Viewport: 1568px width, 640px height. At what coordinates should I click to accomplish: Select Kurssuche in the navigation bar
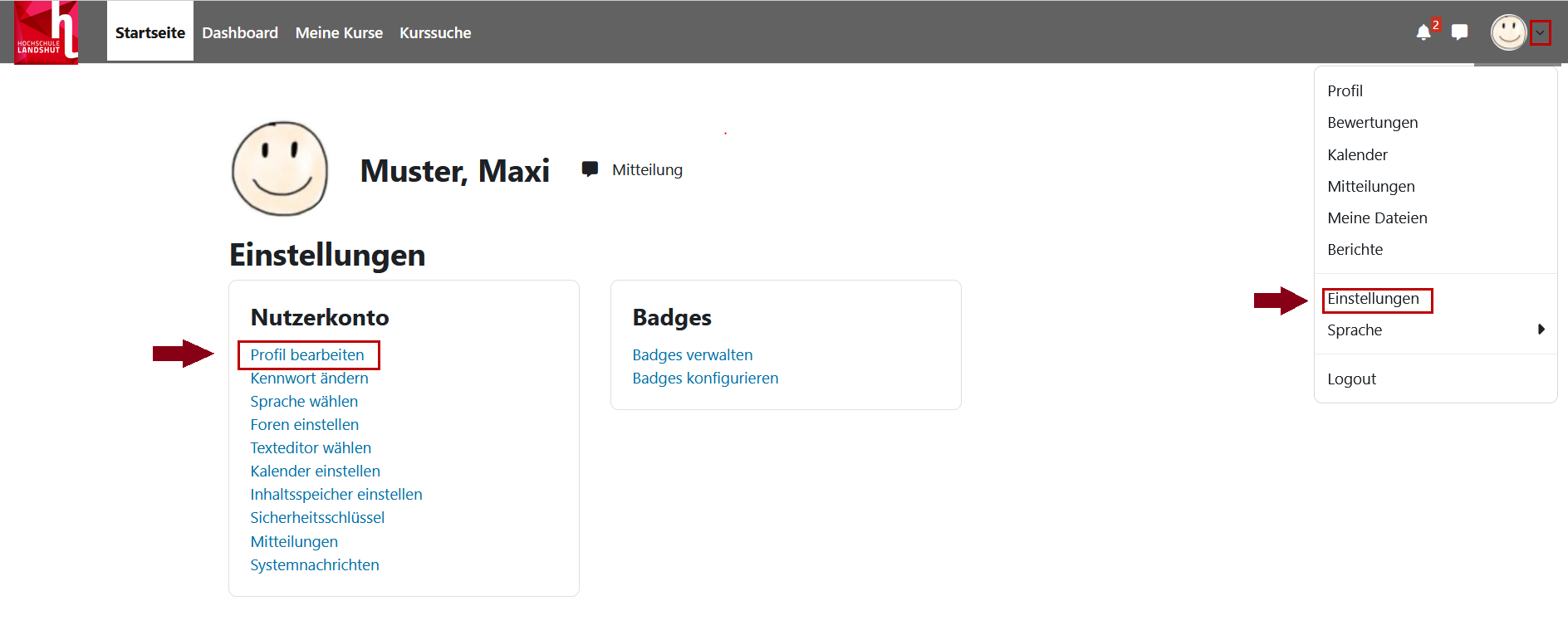pos(435,32)
